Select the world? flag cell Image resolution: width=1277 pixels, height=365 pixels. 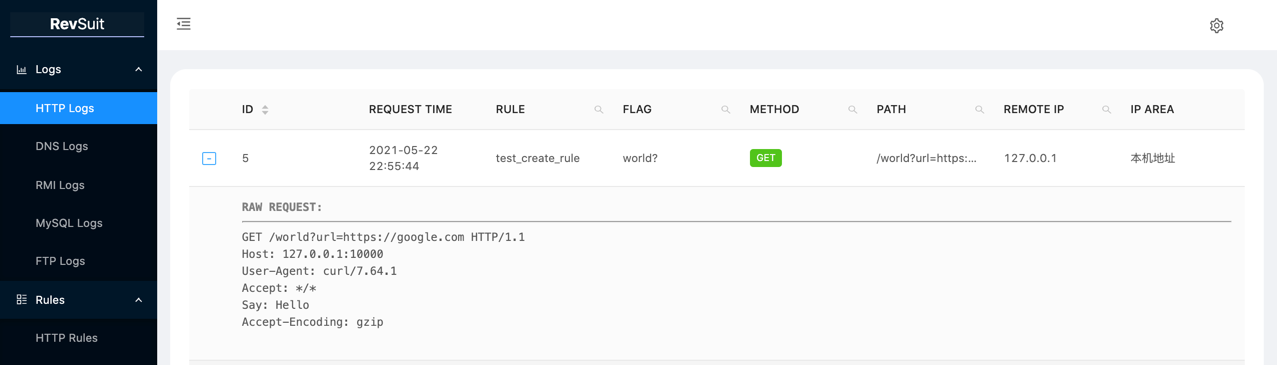point(640,158)
